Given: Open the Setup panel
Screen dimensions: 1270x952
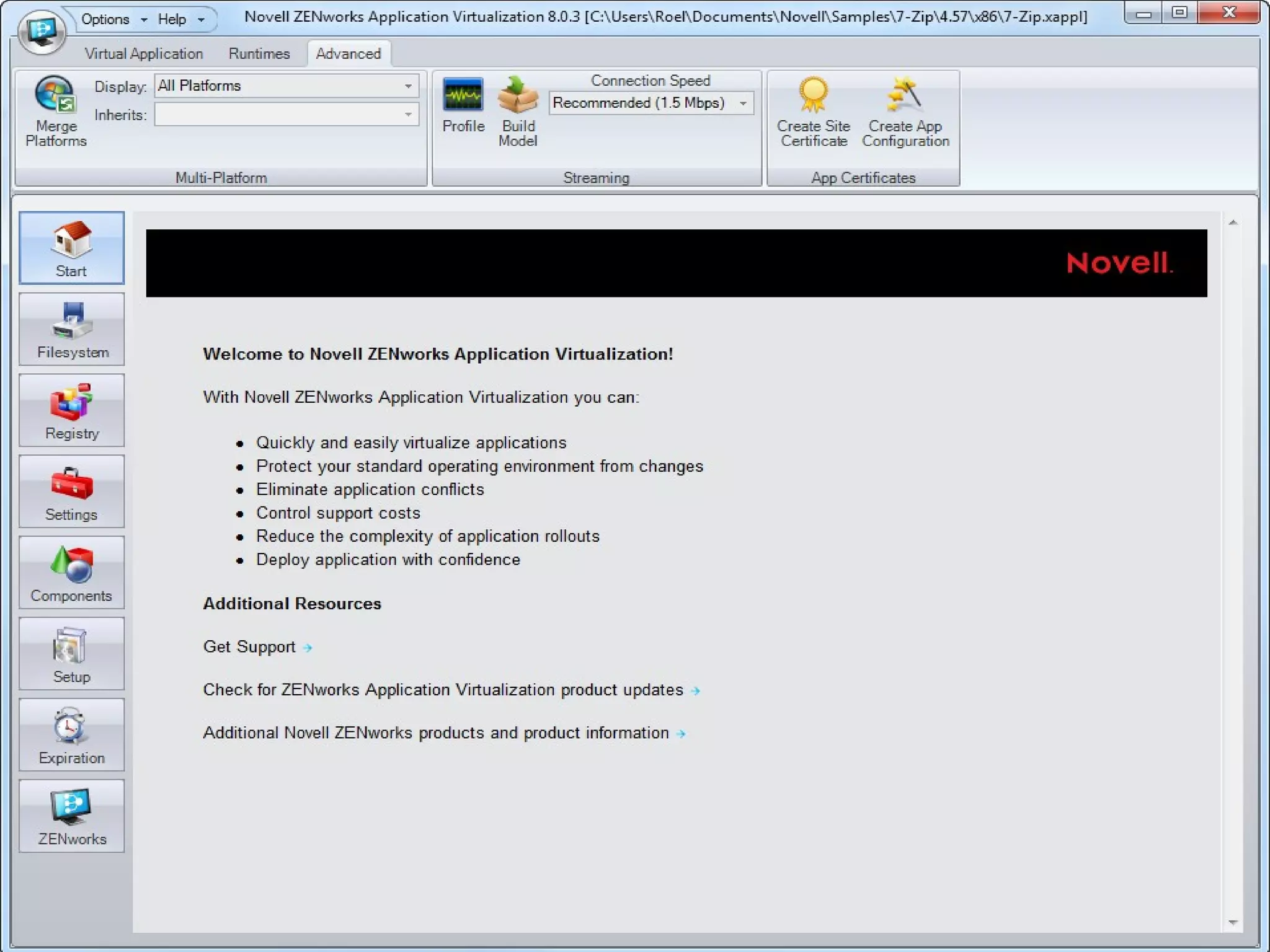Looking at the screenshot, I should click(x=71, y=654).
